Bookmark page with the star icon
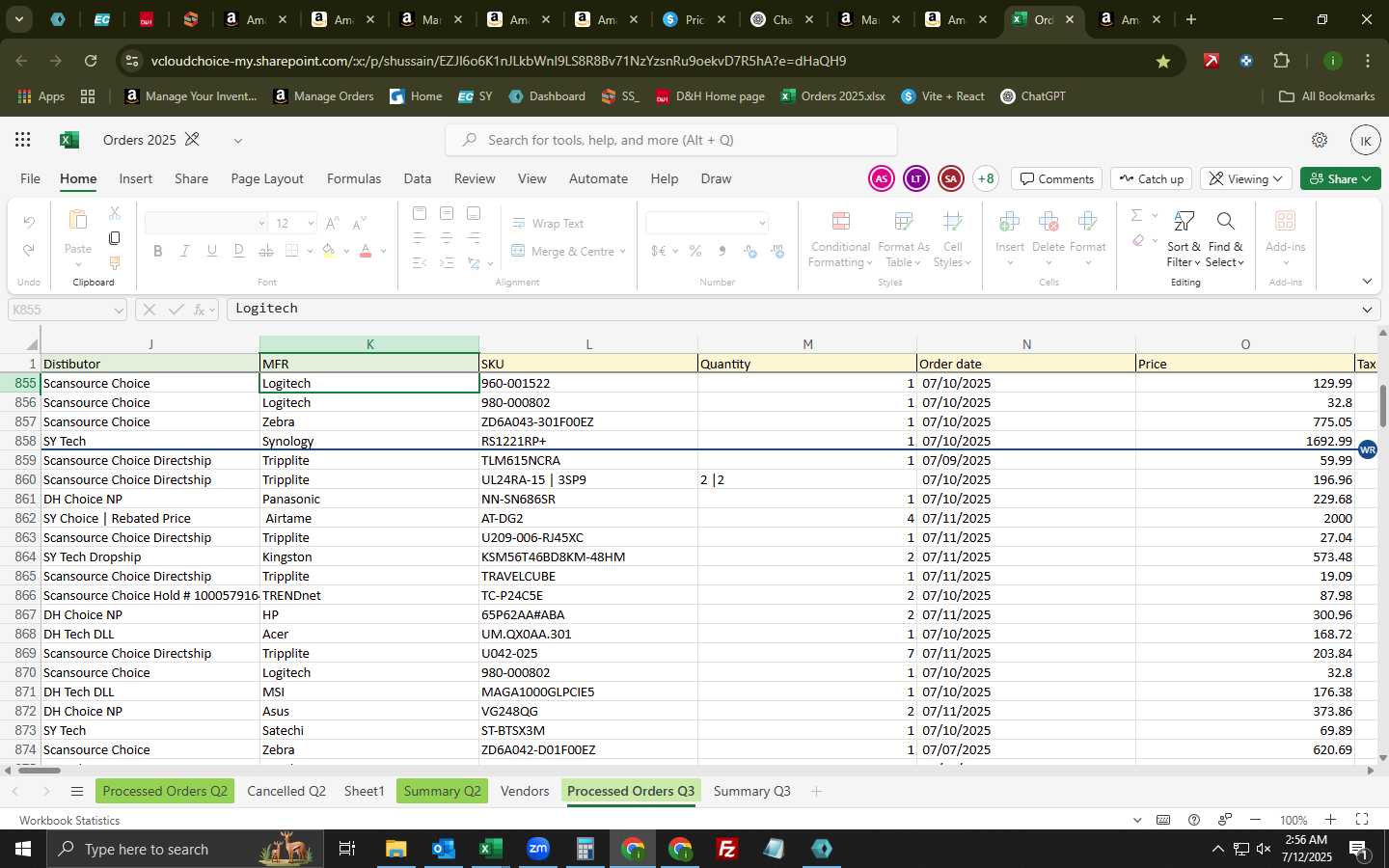 (1163, 61)
